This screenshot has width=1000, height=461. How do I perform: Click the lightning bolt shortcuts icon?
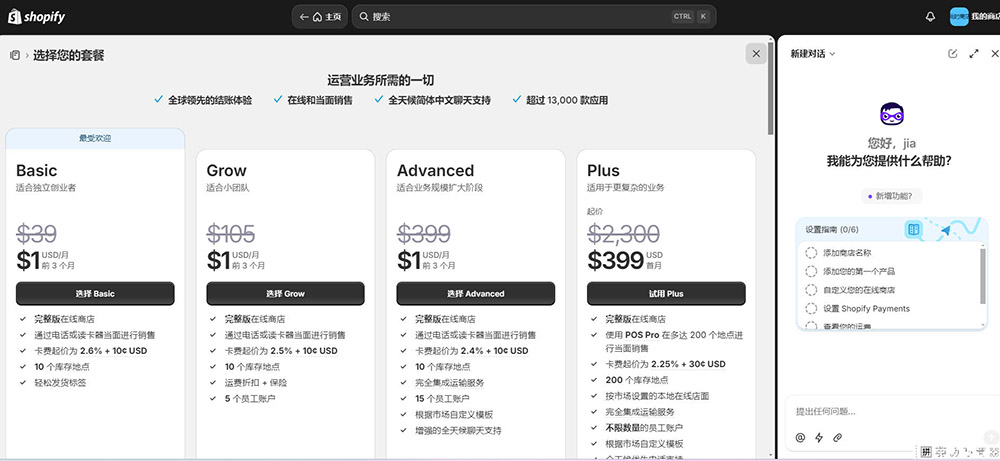(x=819, y=437)
